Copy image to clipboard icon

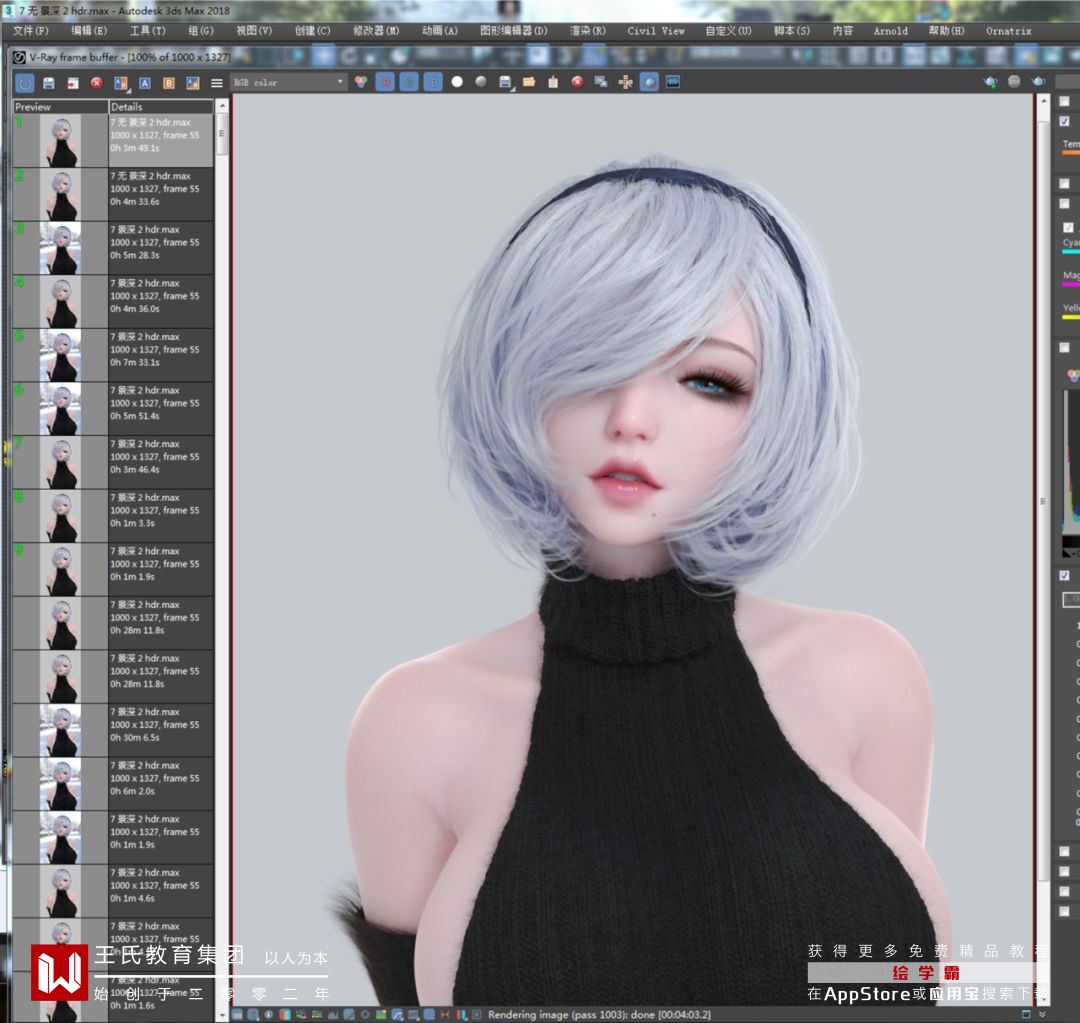tap(553, 82)
